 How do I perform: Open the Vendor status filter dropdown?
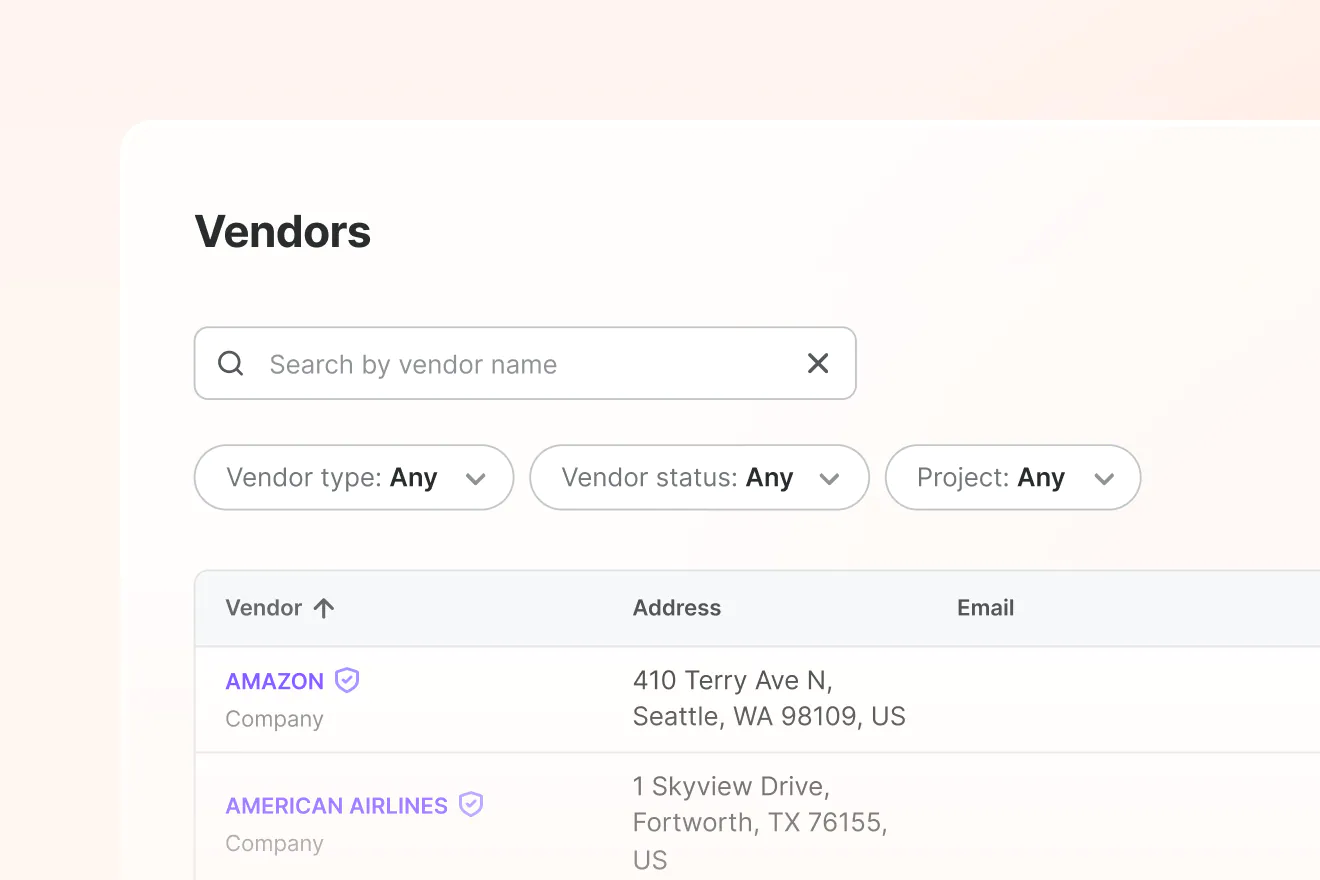[x=699, y=478]
